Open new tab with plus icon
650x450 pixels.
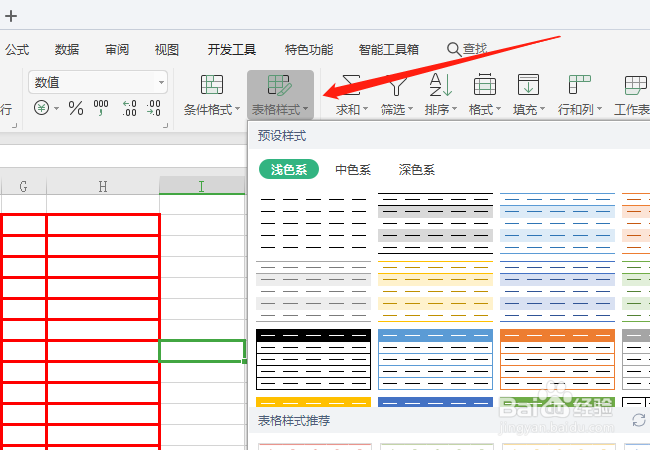click(x=11, y=16)
